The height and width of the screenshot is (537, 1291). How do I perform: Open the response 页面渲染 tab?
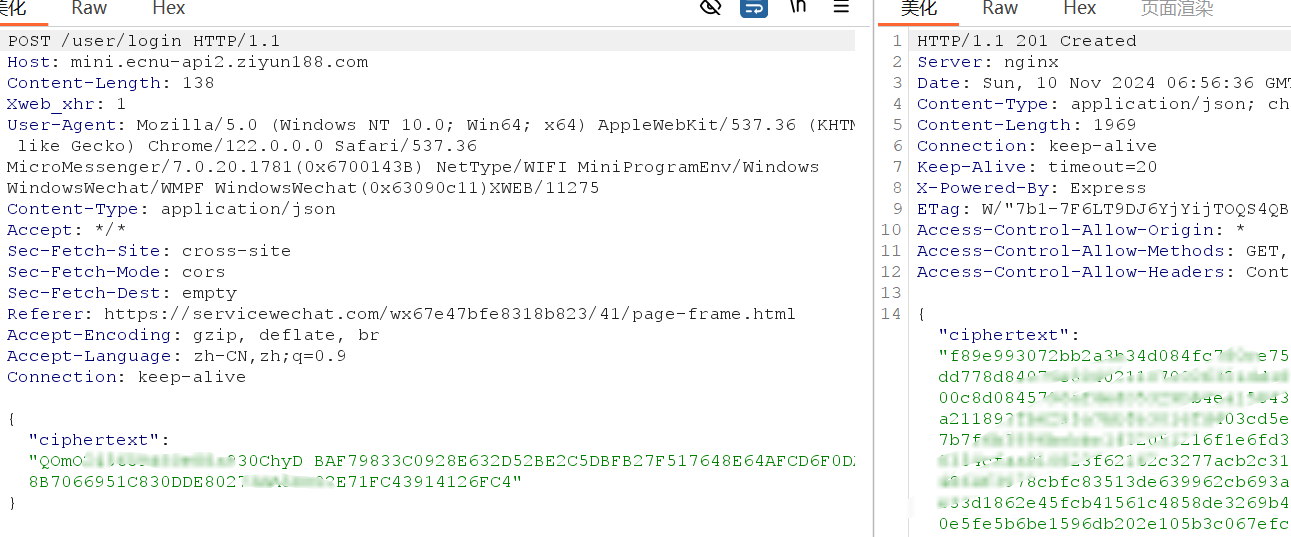1177,9
